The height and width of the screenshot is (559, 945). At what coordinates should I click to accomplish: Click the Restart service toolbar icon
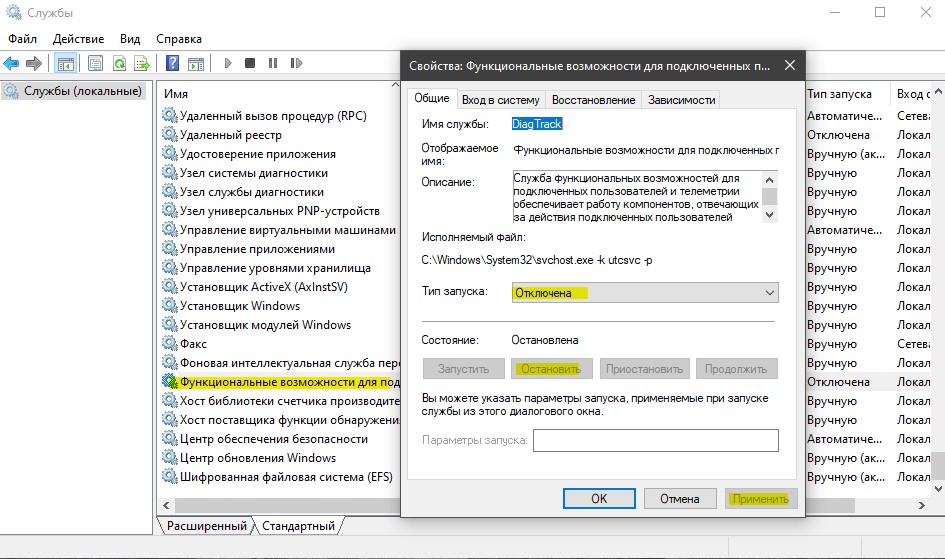coord(296,63)
